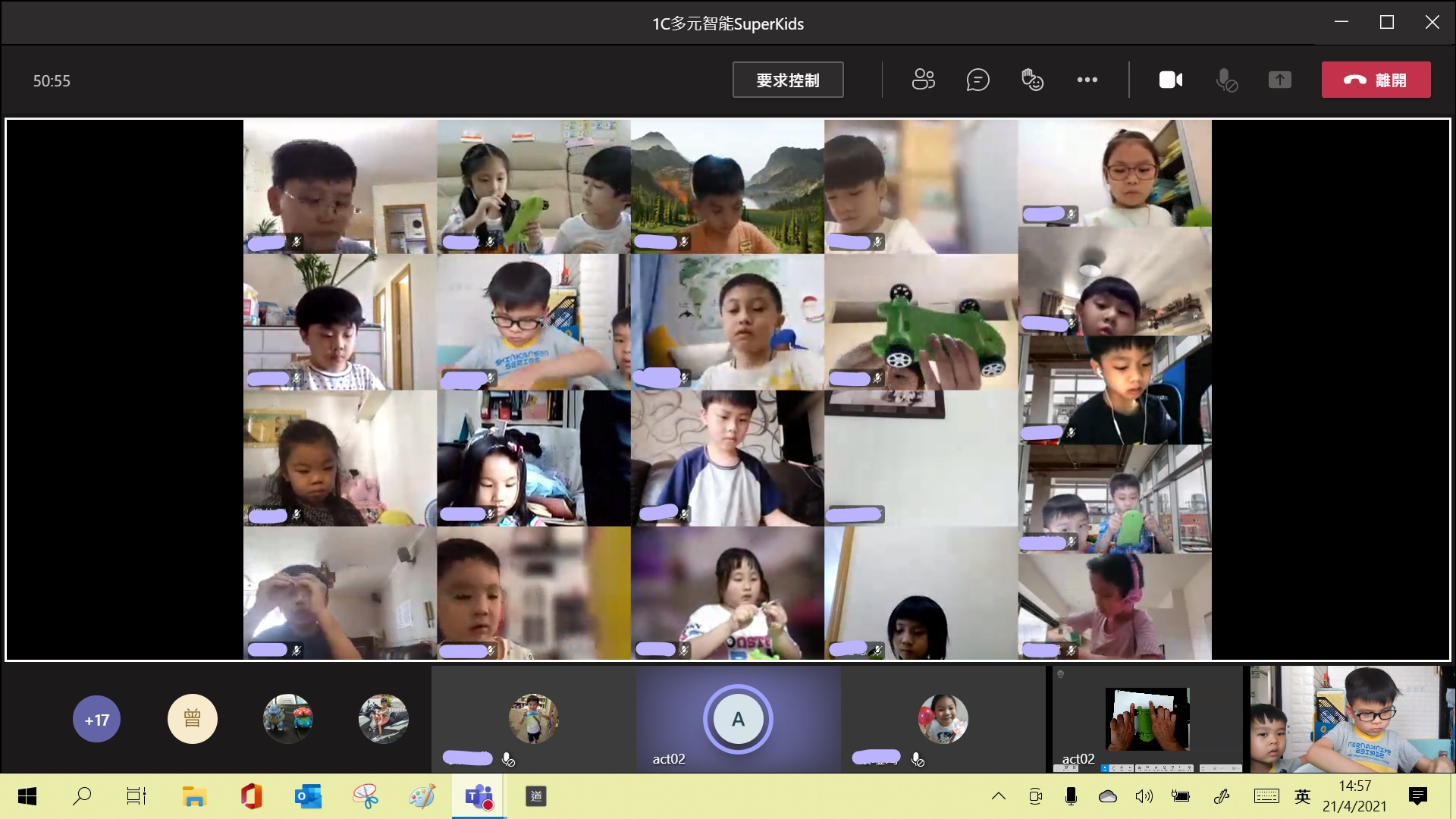Open the taskbar volume control
The width and height of the screenshot is (1456, 819).
tap(1144, 796)
